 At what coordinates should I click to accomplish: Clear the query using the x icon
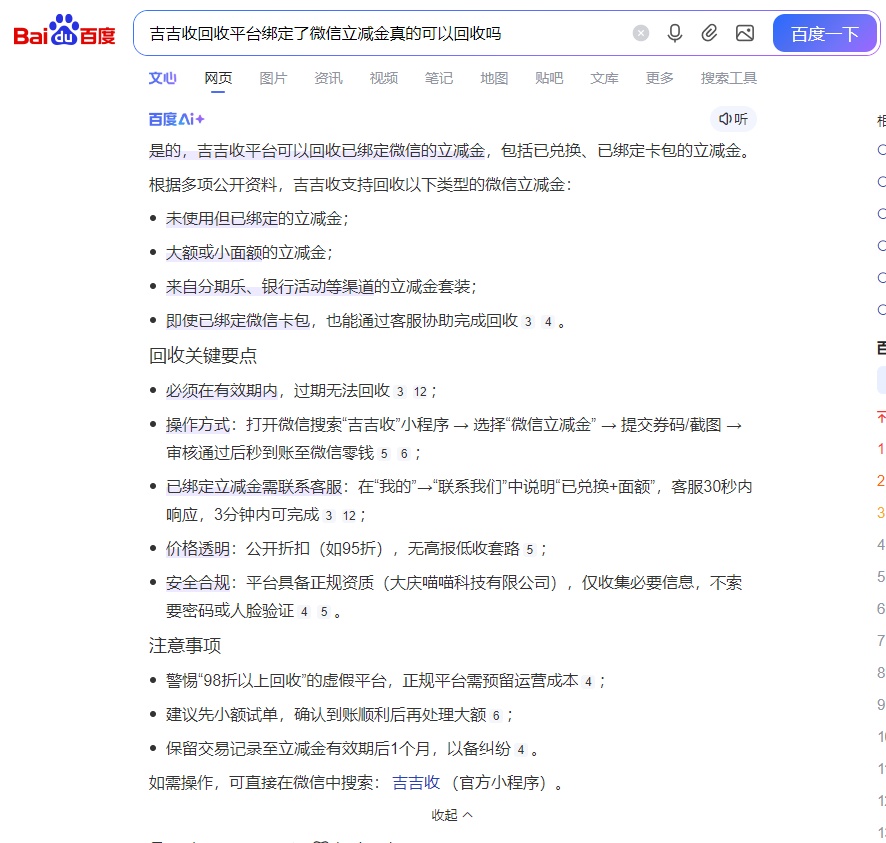(640, 33)
